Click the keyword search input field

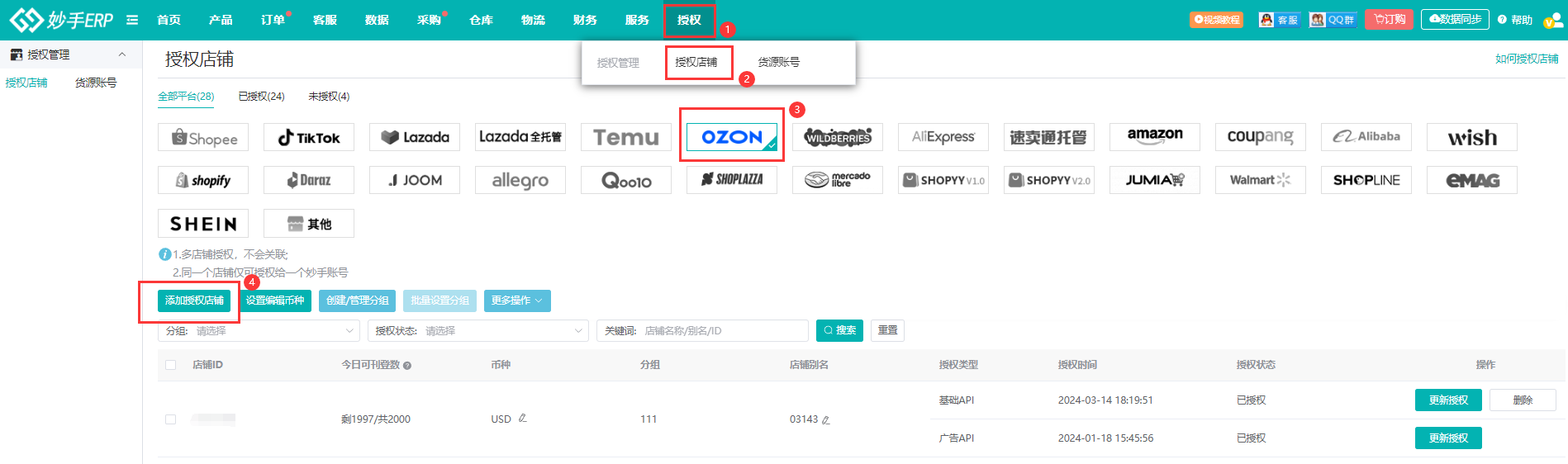[x=723, y=331]
